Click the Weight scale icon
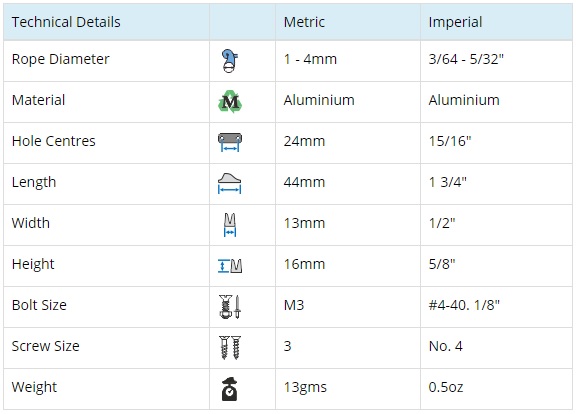Viewport: 576px width, 414px height. click(230, 388)
